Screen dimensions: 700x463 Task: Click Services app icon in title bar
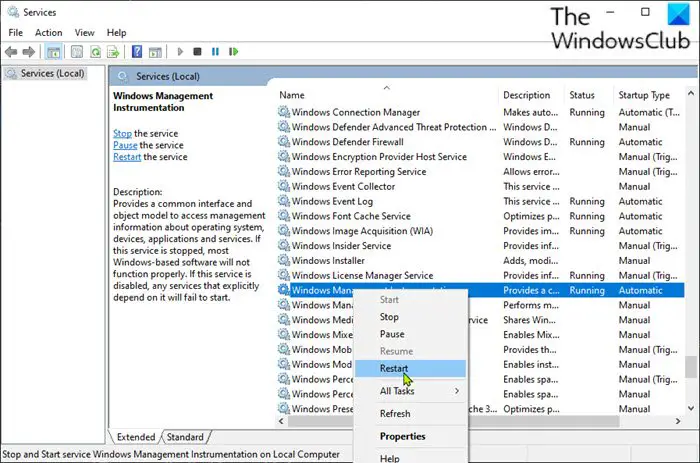pyautogui.click(x=13, y=12)
